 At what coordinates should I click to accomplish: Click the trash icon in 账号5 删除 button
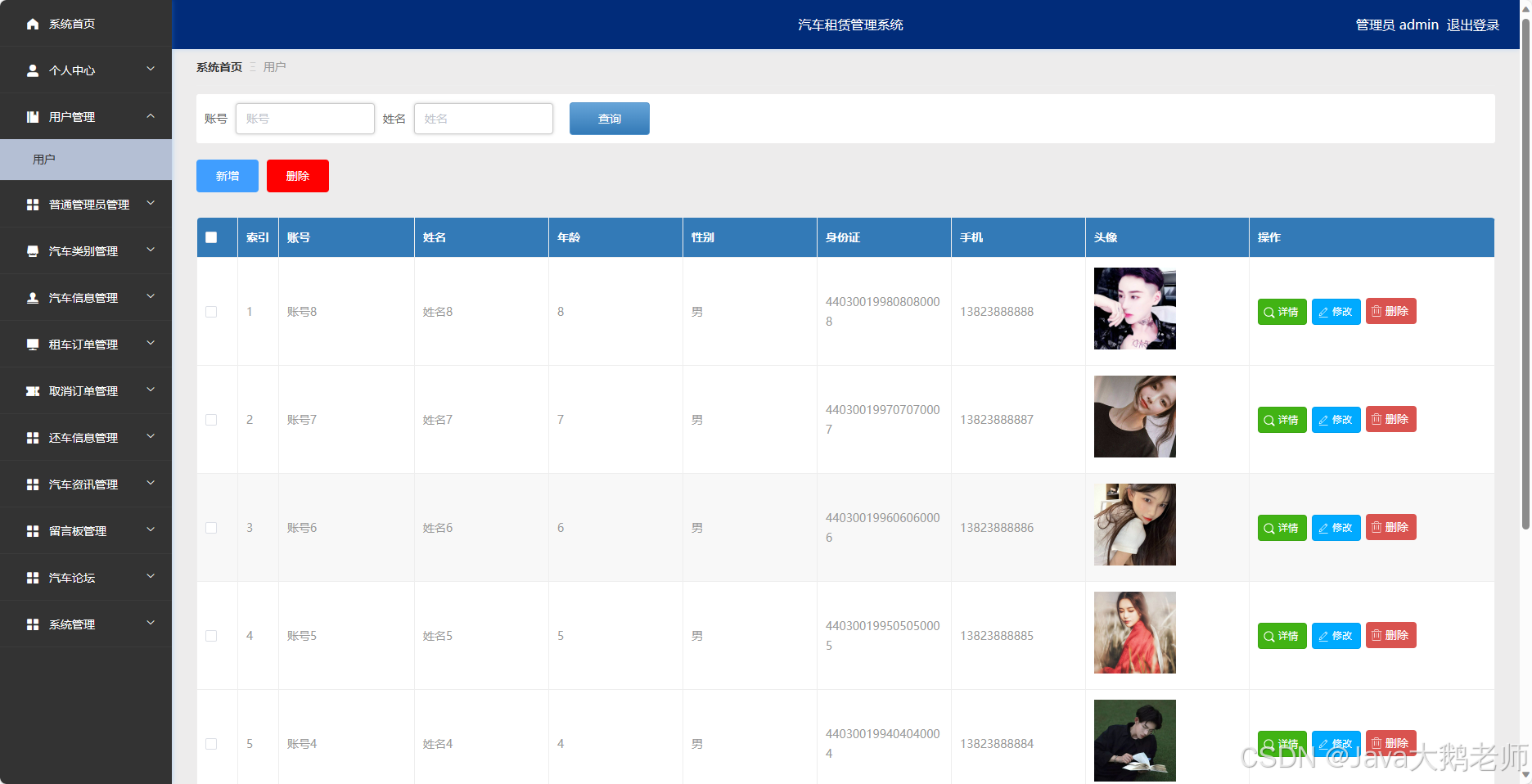pos(1377,635)
